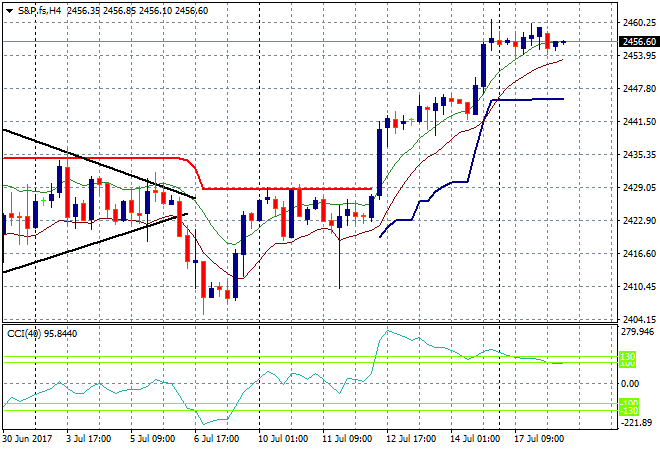
Task: Click the 2435.35 price axis label
Action: (639, 154)
